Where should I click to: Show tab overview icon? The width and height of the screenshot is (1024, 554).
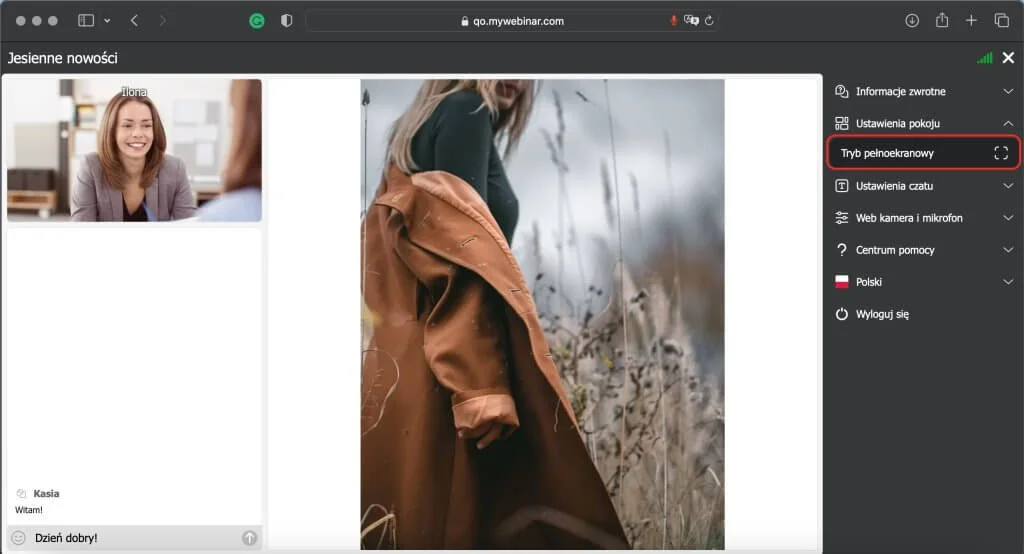pyautogui.click(x=1001, y=20)
